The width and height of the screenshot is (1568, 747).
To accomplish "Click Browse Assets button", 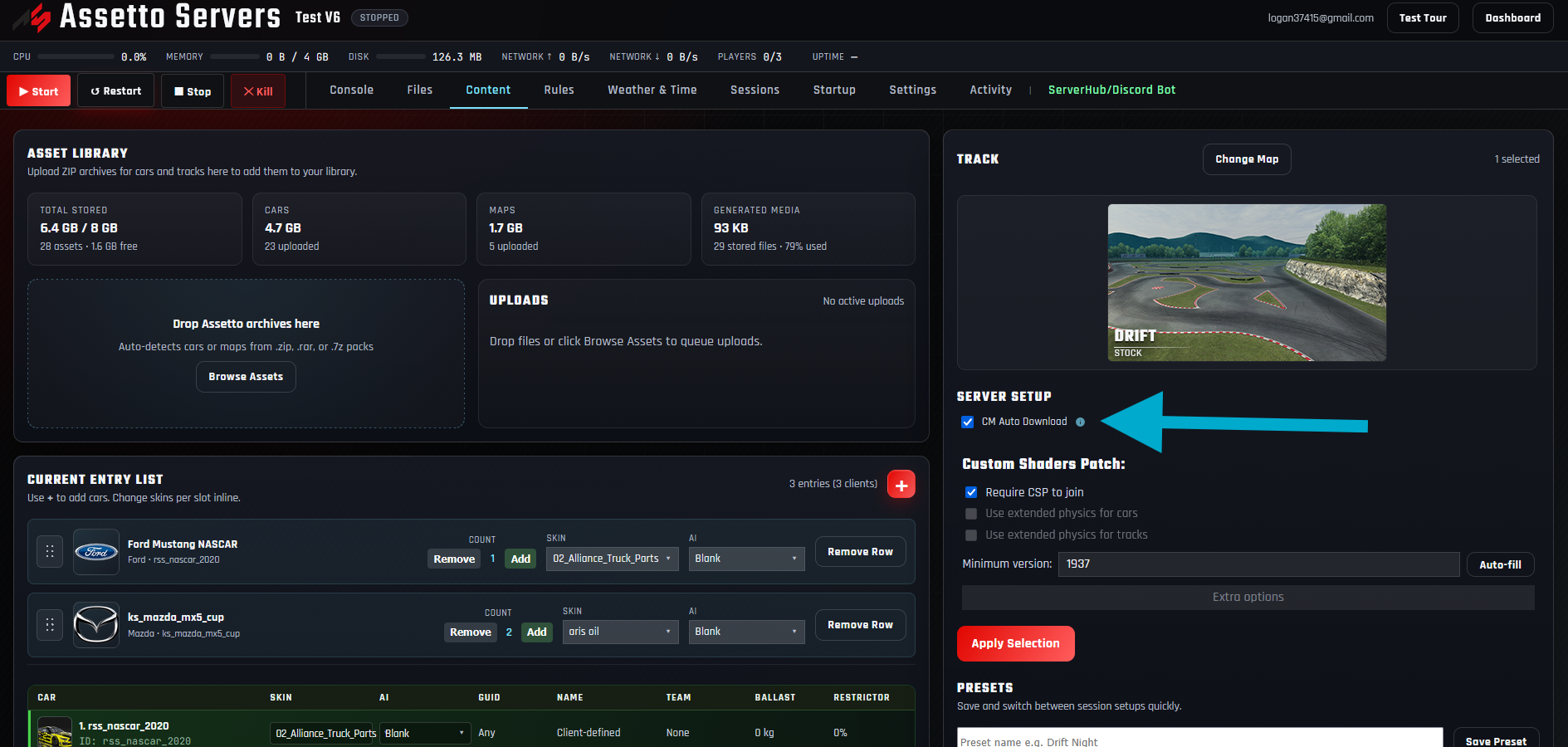I will tap(246, 377).
